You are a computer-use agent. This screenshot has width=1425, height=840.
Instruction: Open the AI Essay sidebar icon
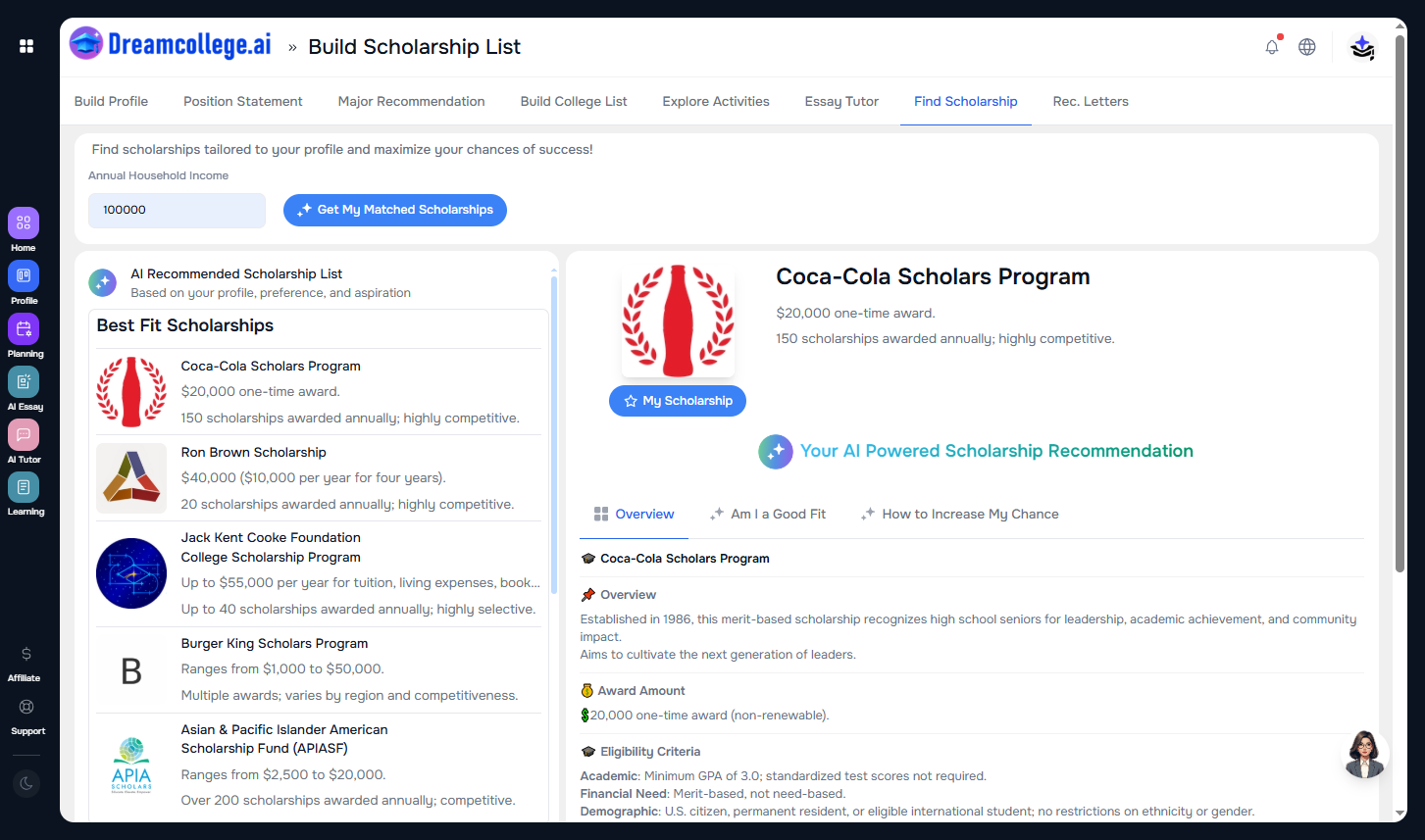click(24, 382)
